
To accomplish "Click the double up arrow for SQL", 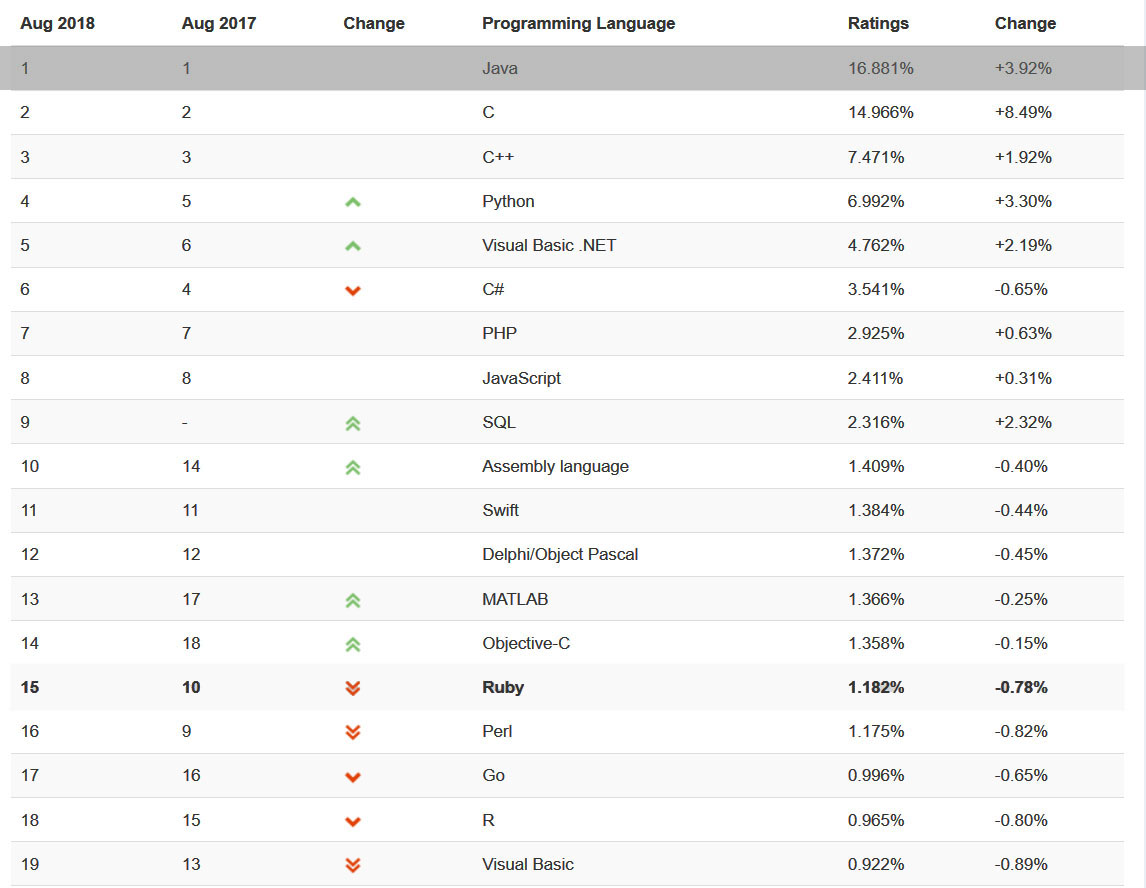I will pyautogui.click(x=352, y=423).
